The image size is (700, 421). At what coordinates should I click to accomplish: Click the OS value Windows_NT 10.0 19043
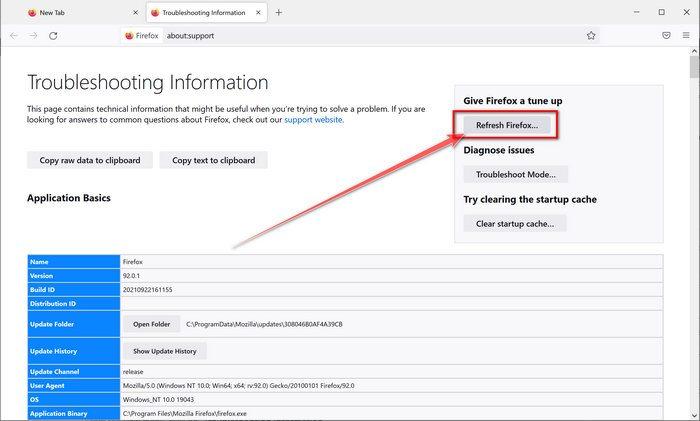tap(158, 400)
